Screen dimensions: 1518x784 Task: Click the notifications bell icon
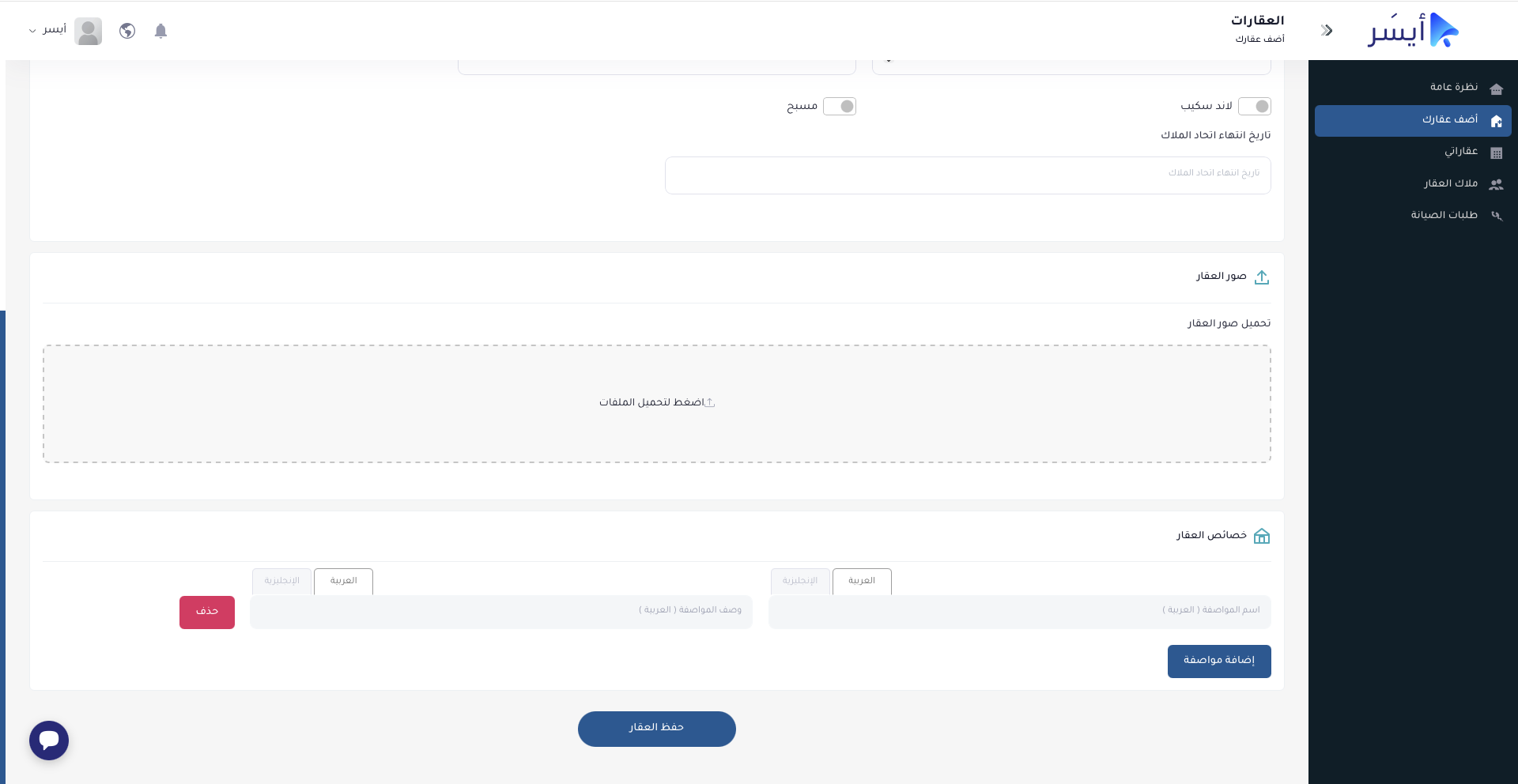pyautogui.click(x=160, y=31)
